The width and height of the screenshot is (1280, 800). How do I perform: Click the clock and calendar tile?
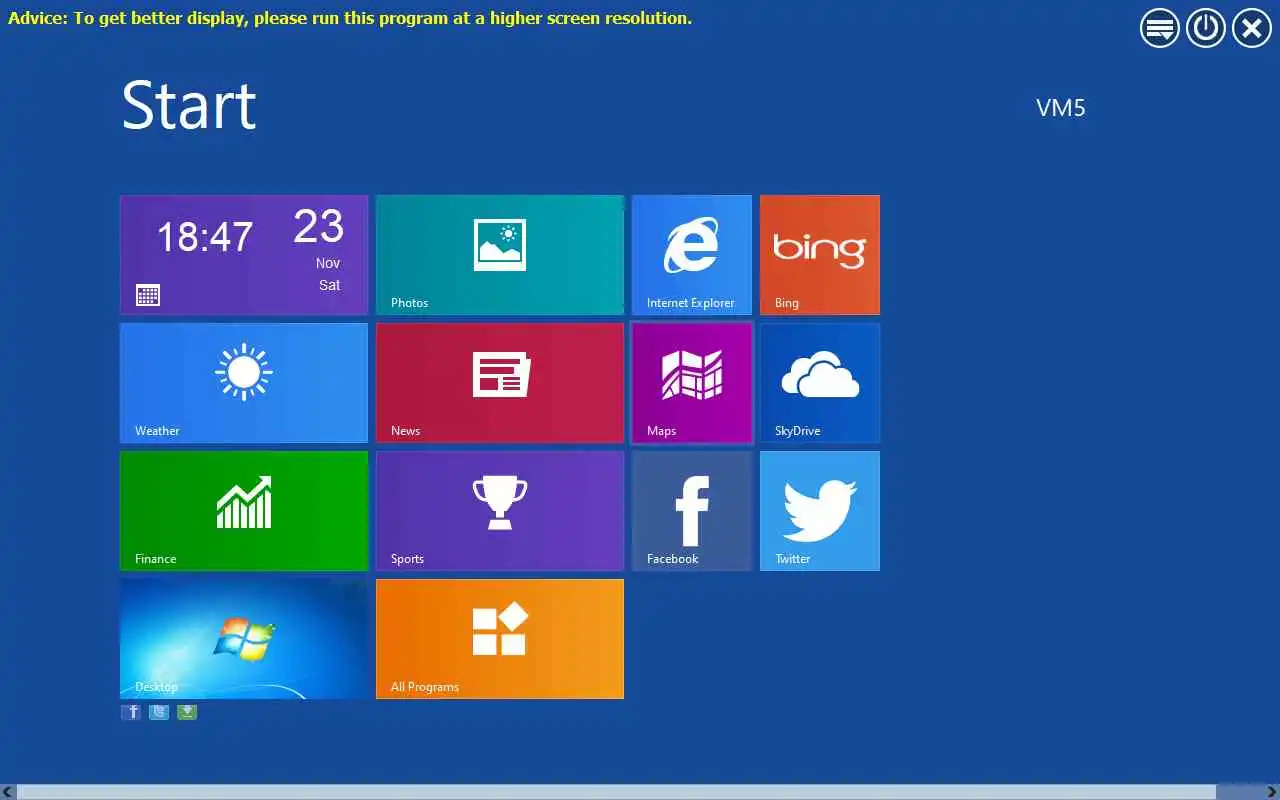tap(244, 255)
